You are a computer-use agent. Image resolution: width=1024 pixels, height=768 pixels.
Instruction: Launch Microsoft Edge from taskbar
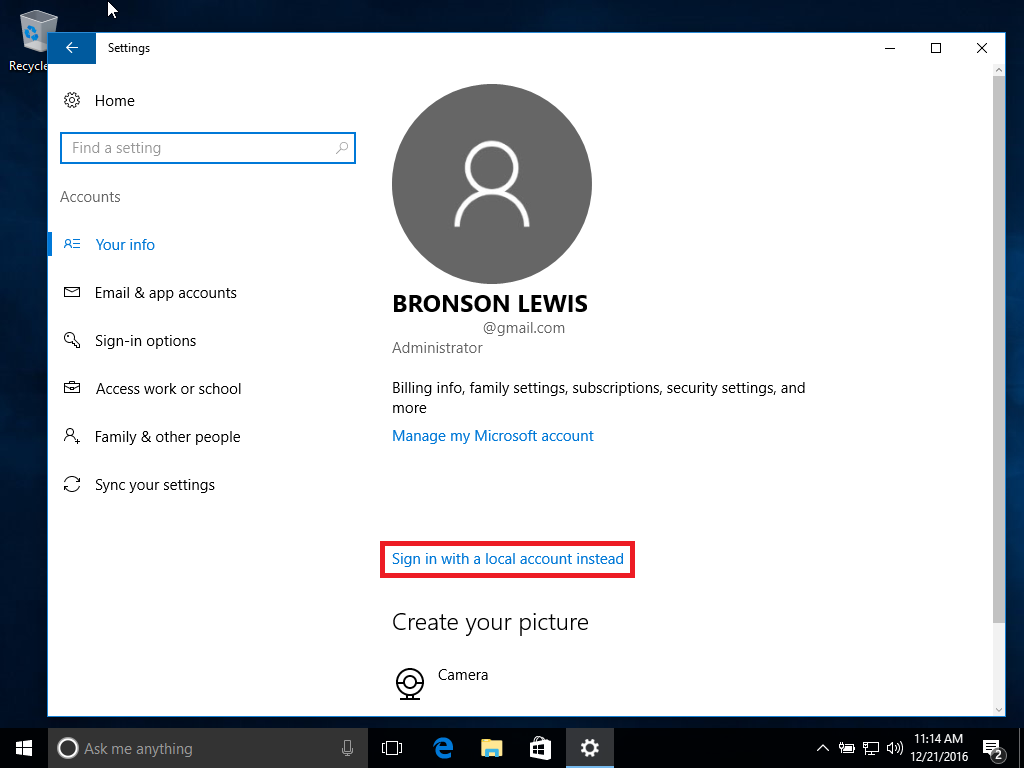tap(443, 748)
